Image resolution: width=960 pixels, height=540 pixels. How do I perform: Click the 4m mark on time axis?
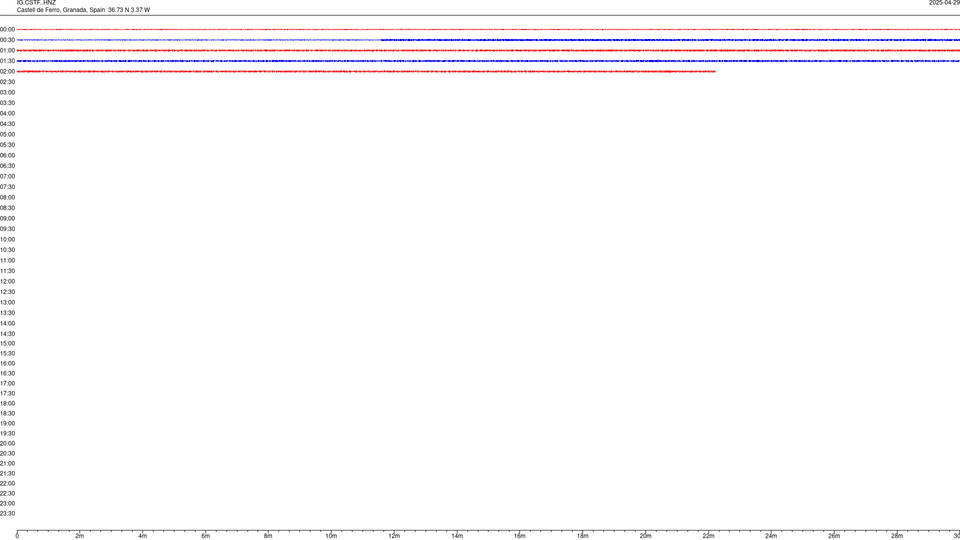click(143, 536)
